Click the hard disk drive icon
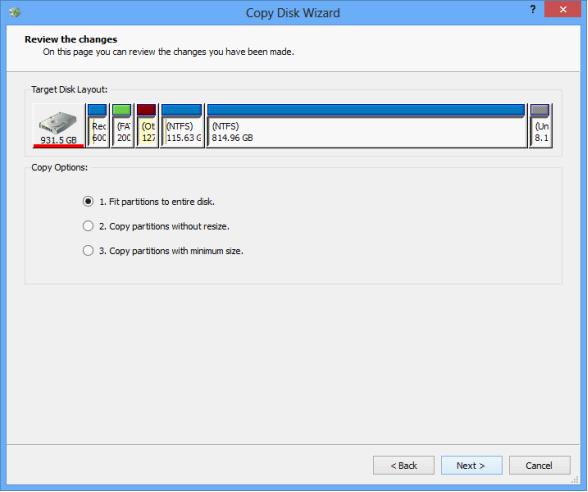Viewport: 588px width, 492px height. 58,122
